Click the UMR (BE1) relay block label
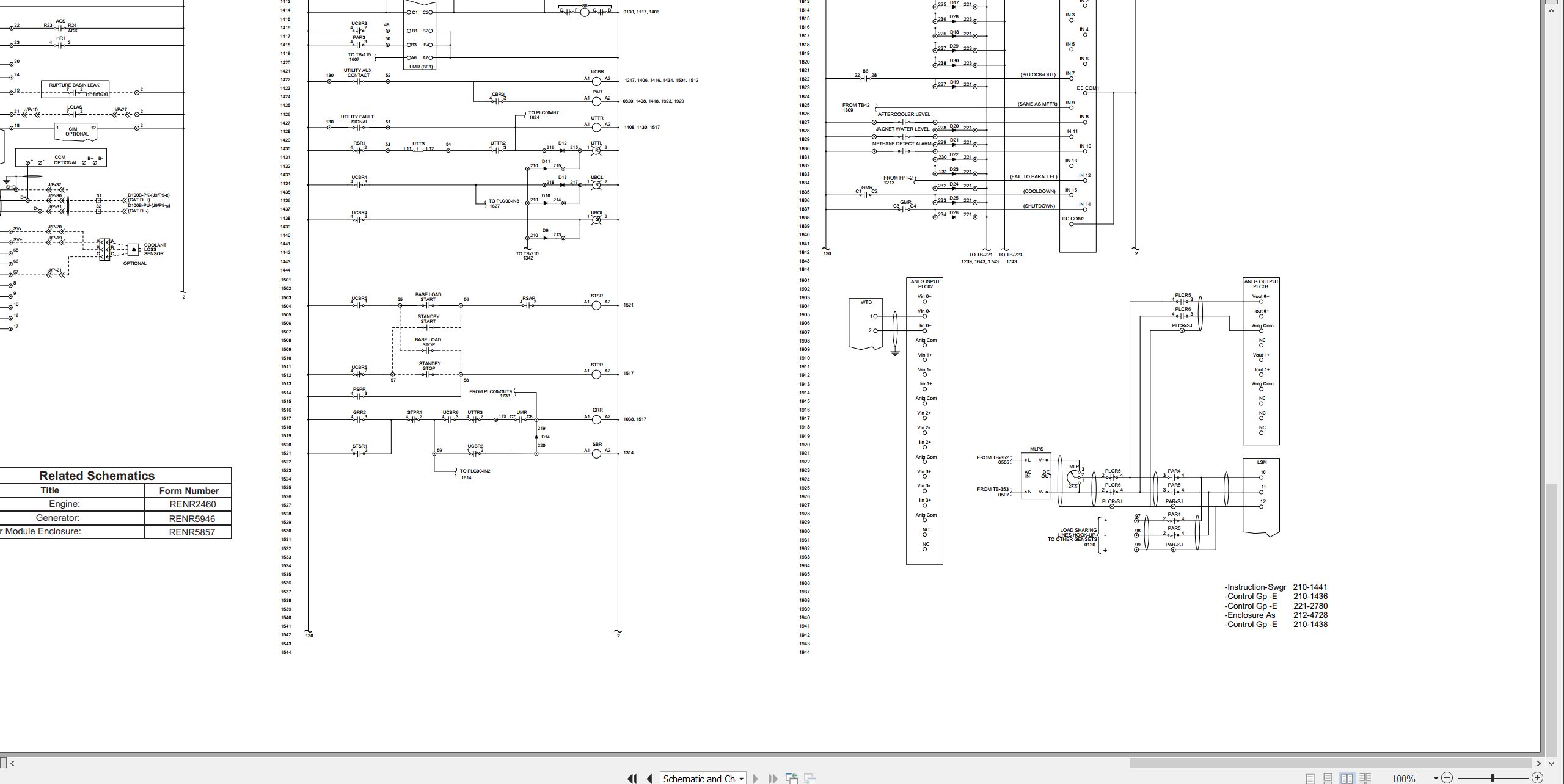This screenshot has width=1564, height=784. [x=421, y=67]
